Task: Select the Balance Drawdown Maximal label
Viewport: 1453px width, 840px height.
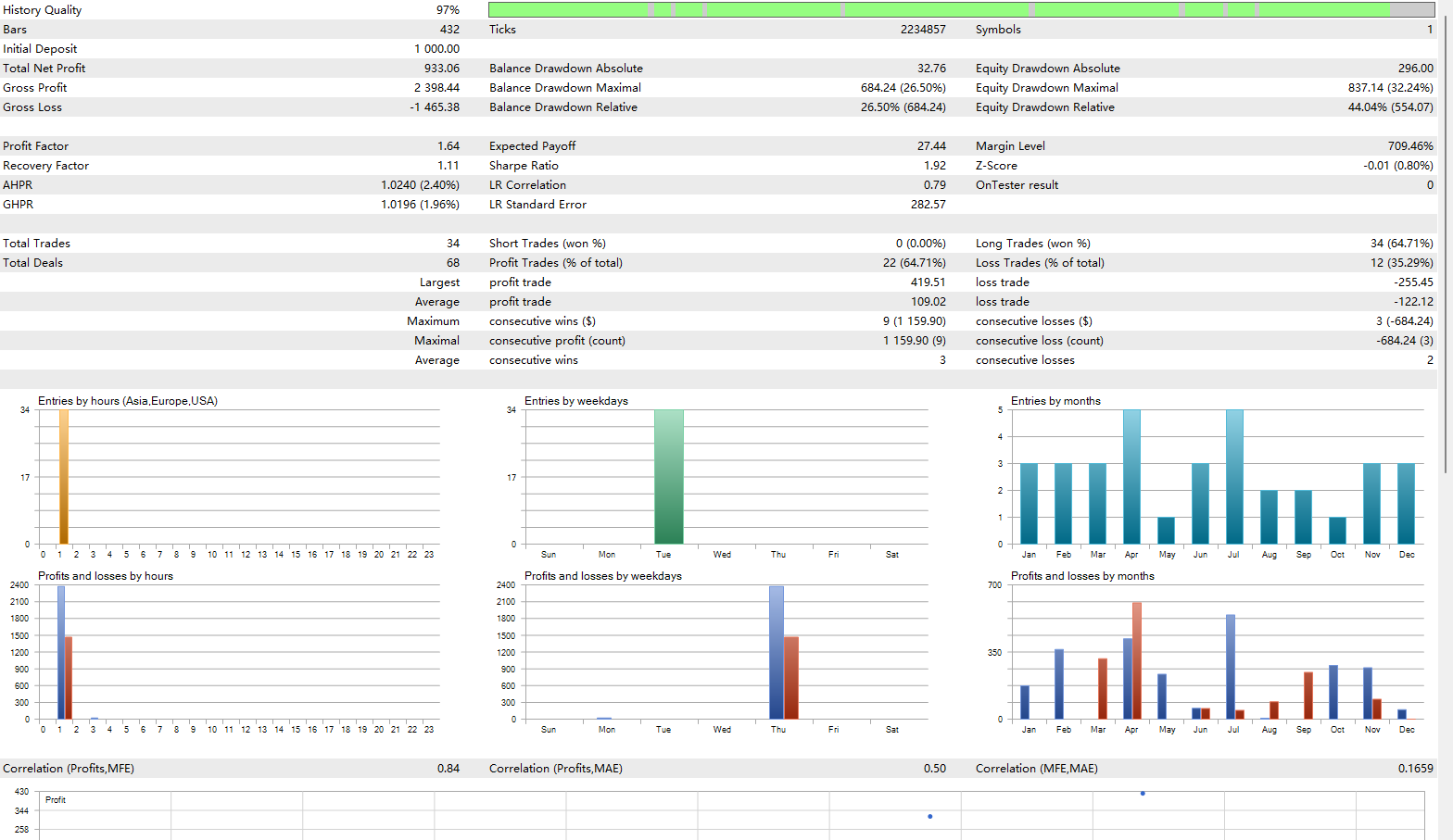Action: [x=564, y=87]
